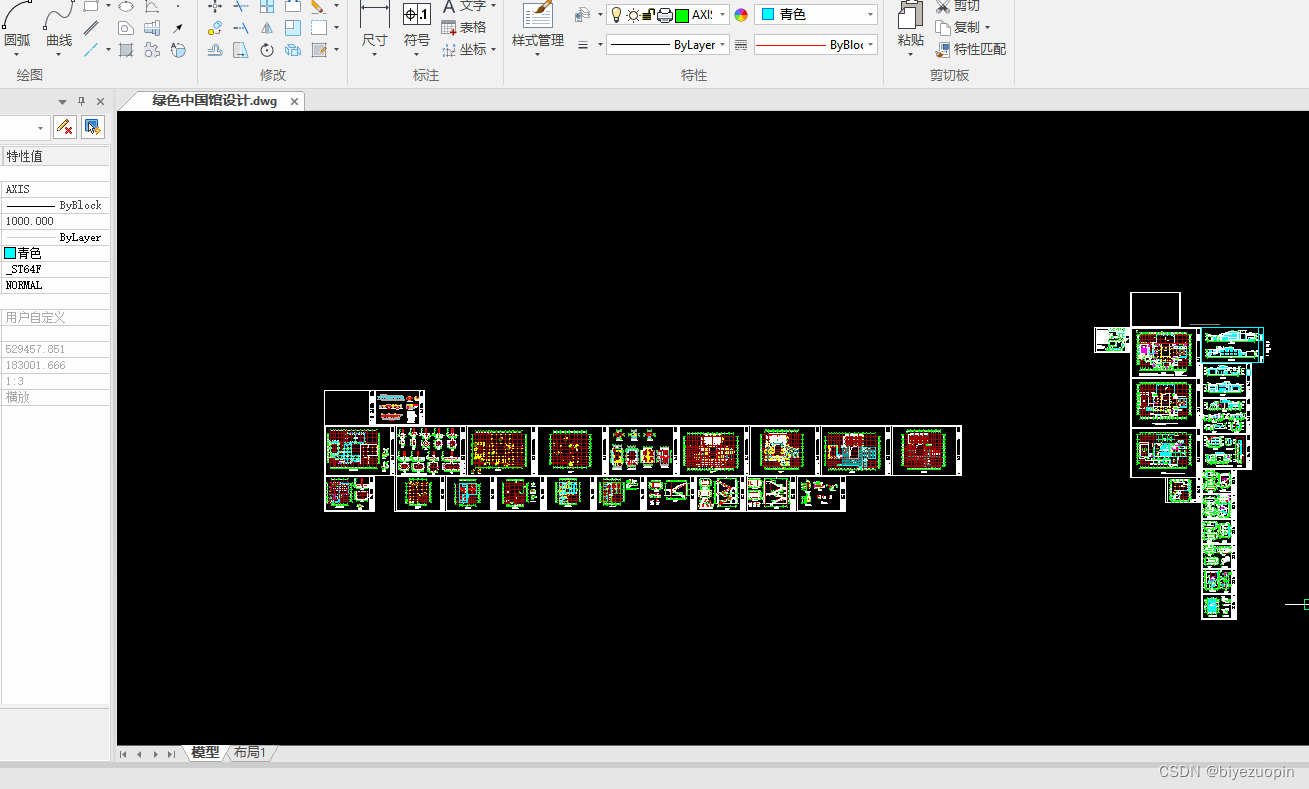Click the cyan swatch in ribbon color box
The width and height of the screenshot is (1309, 789).
[x=768, y=15]
